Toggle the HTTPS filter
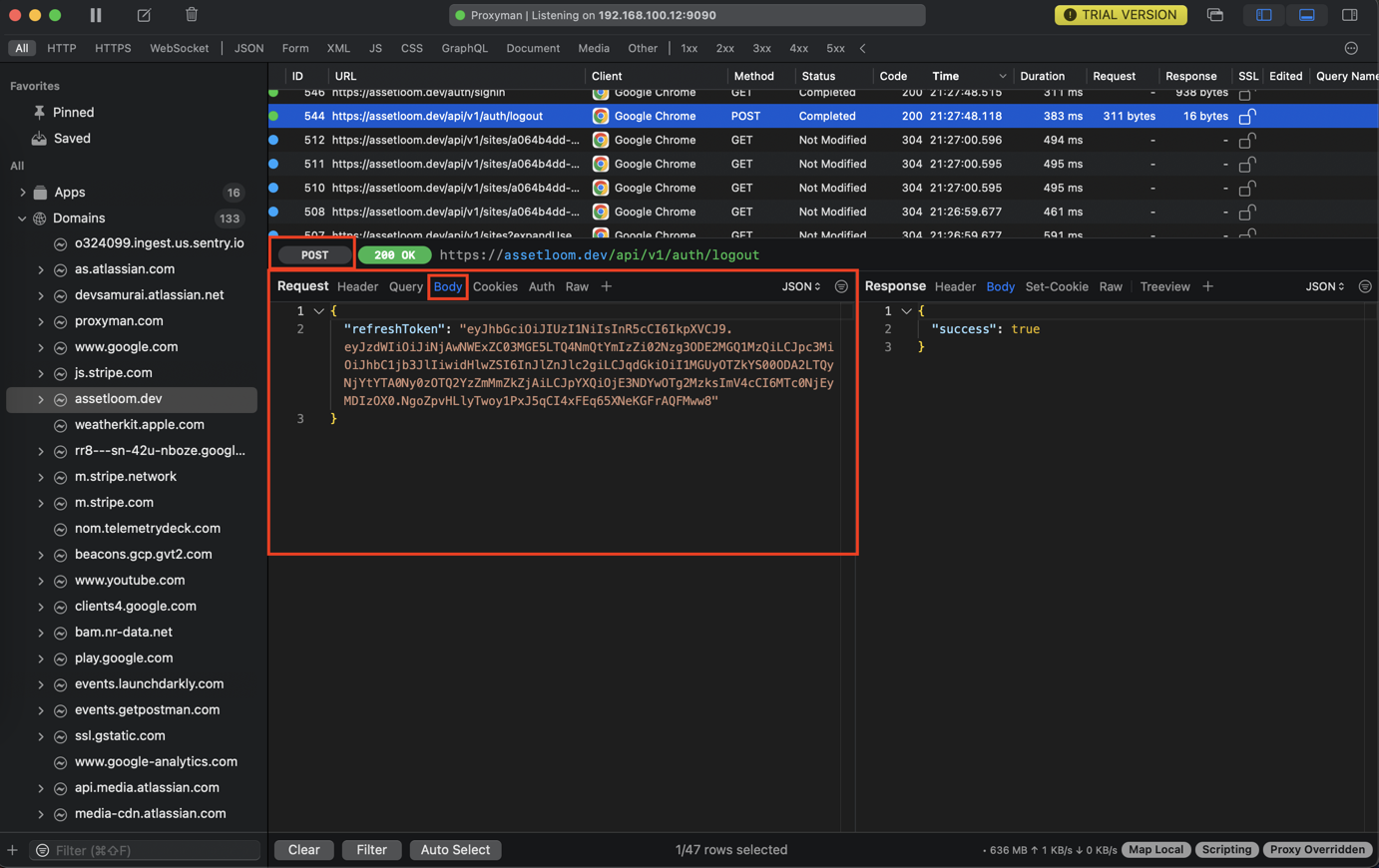 [113, 48]
